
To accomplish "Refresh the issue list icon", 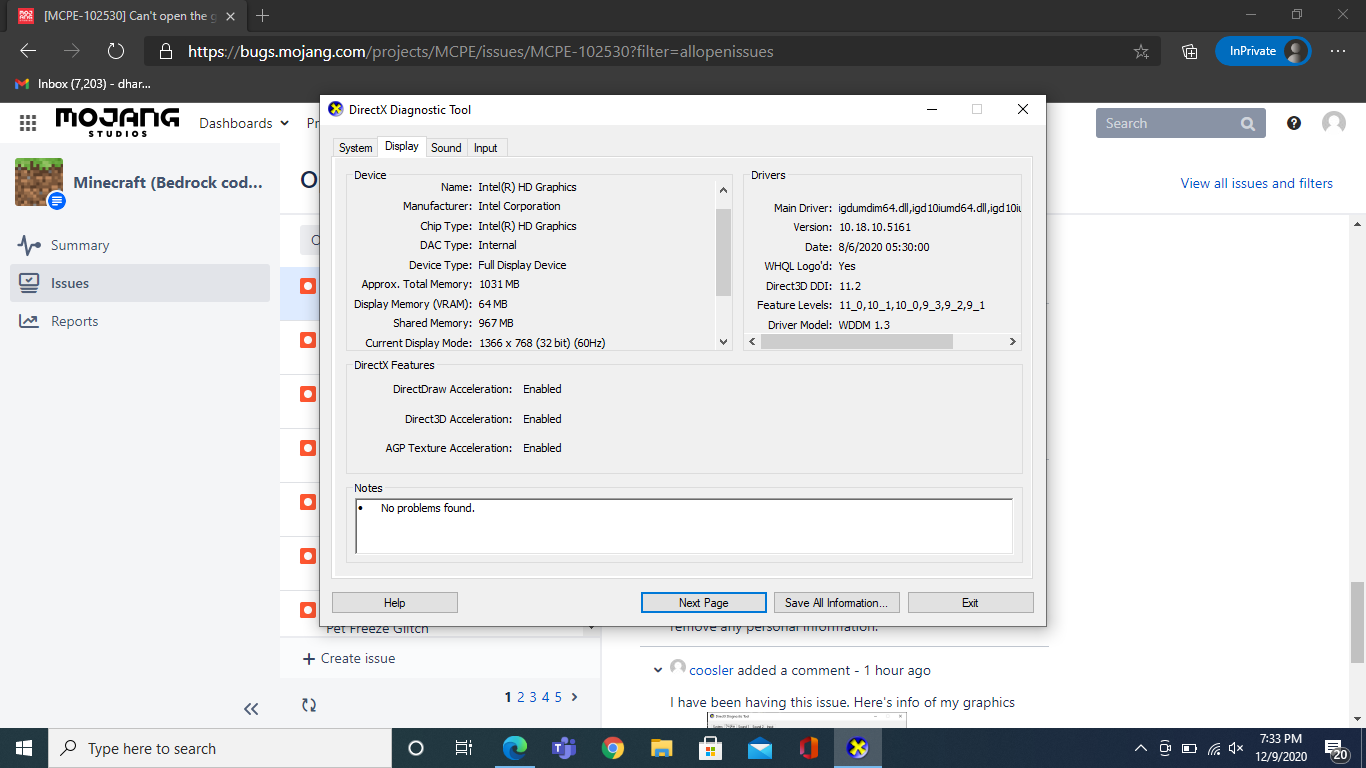I will coord(309,705).
